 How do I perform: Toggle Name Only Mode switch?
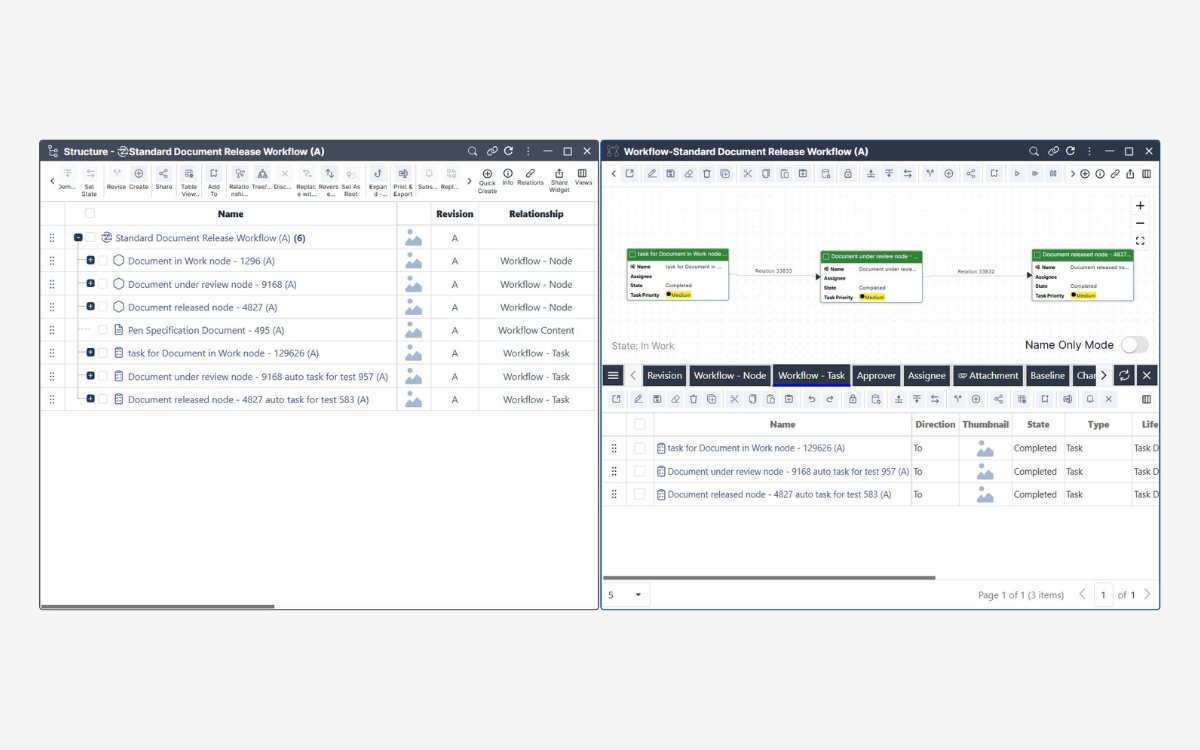(x=1134, y=345)
